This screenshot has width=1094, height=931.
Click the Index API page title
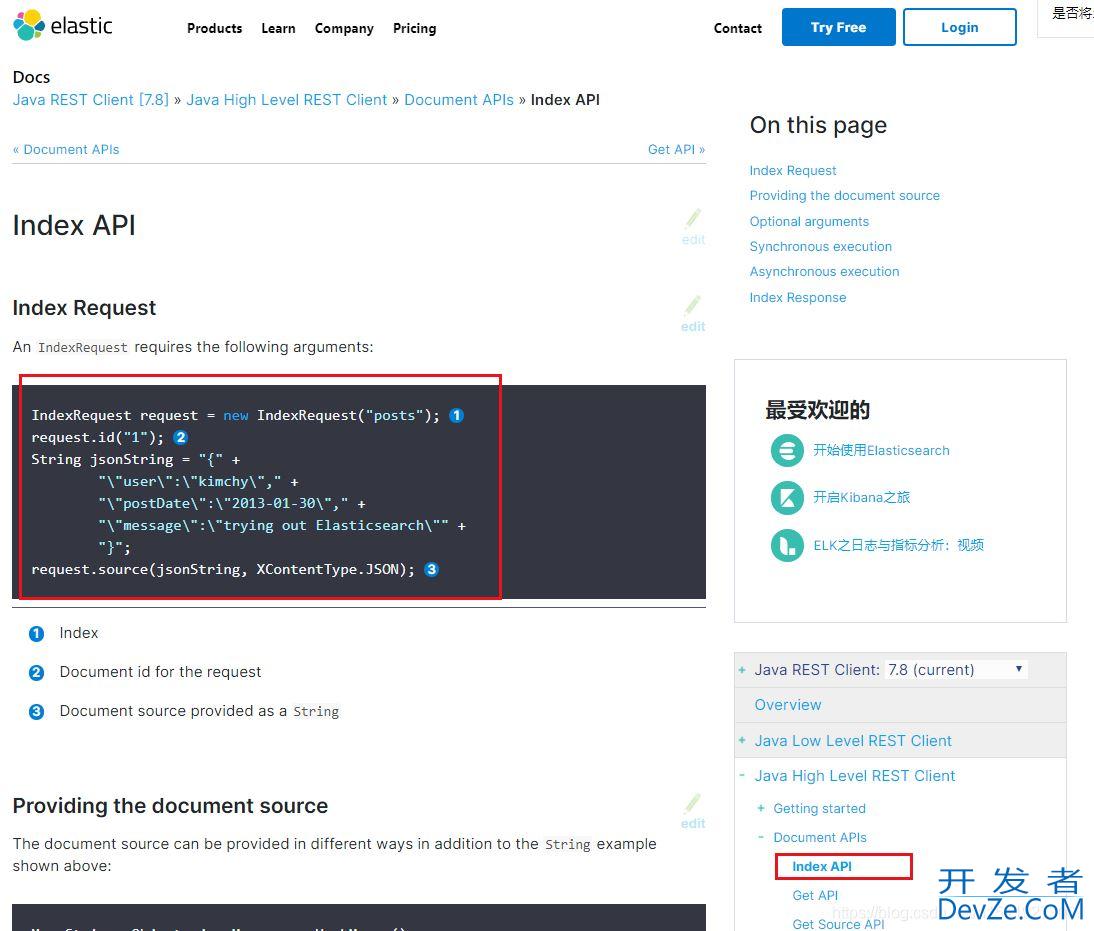[x=74, y=225]
